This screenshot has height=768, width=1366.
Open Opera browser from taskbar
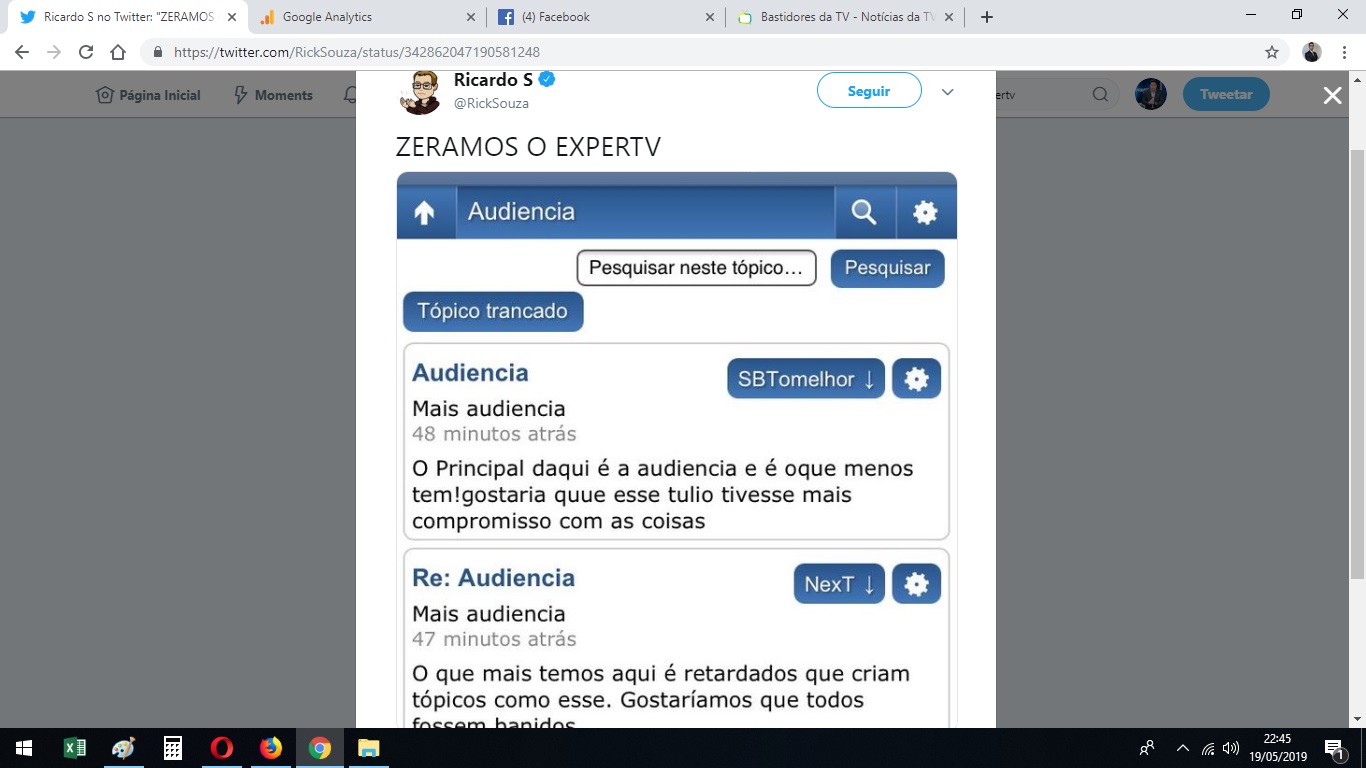[x=222, y=748]
